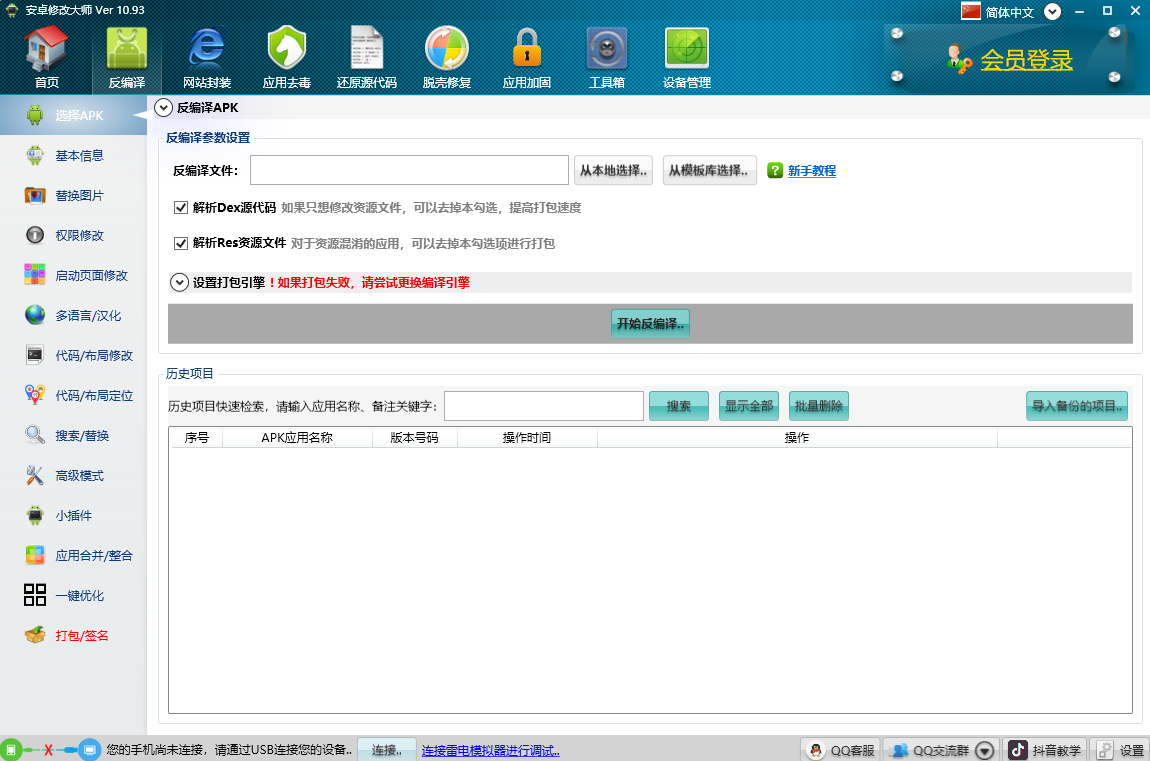This screenshot has width=1150, height=761.
Task: Open 抖音教学 in the status bar
Action: [x=1045, y=750]
